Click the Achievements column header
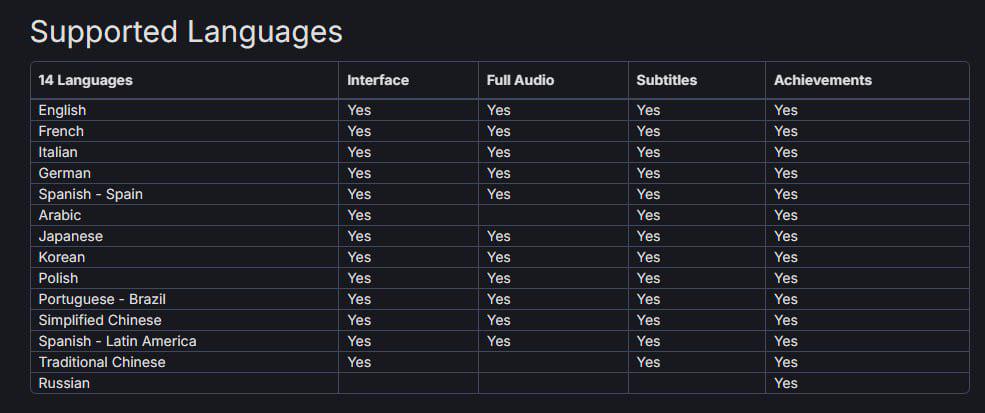985x413 pixels. coord(823,80)
